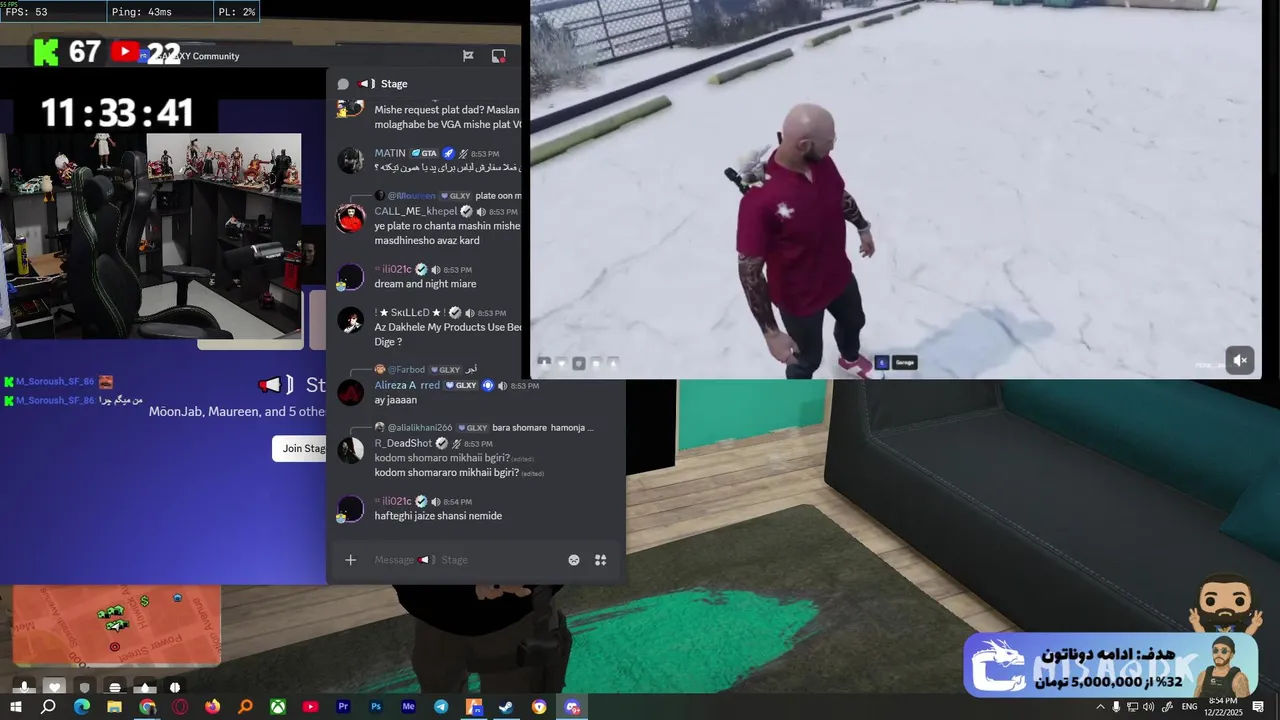Open the apps launcher in message bar
The width and height of the screenshot is (1280, 720).
tap(601, 560)
